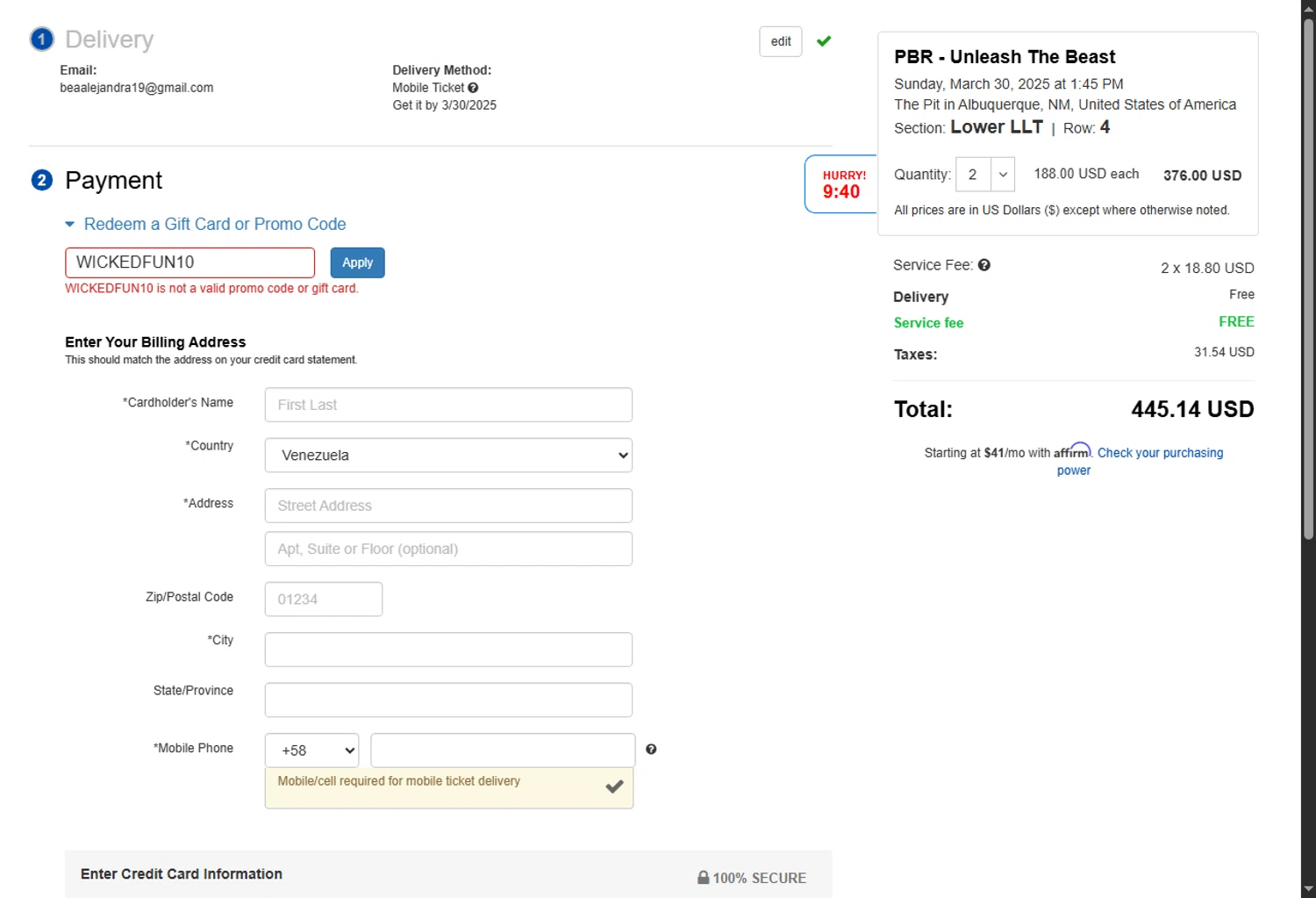
Task: Click the Cardholder's Name field
Action: 448,405
